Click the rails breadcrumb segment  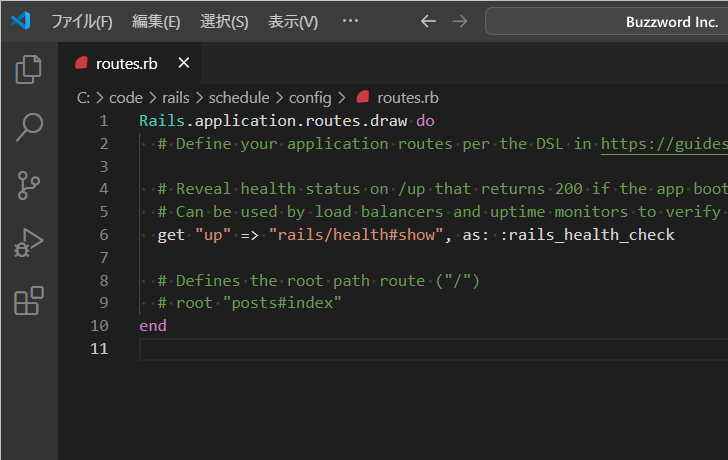click(176, 98)
